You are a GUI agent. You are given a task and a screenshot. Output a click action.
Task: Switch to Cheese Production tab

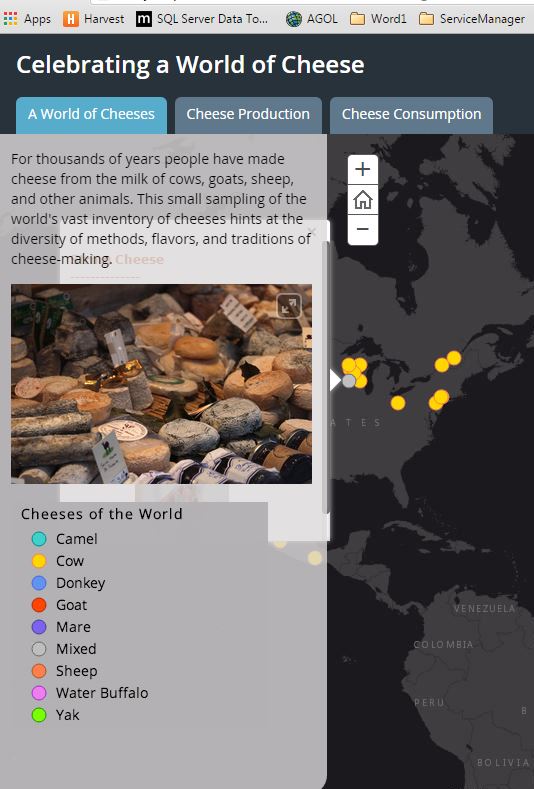[x=248, y=115]
